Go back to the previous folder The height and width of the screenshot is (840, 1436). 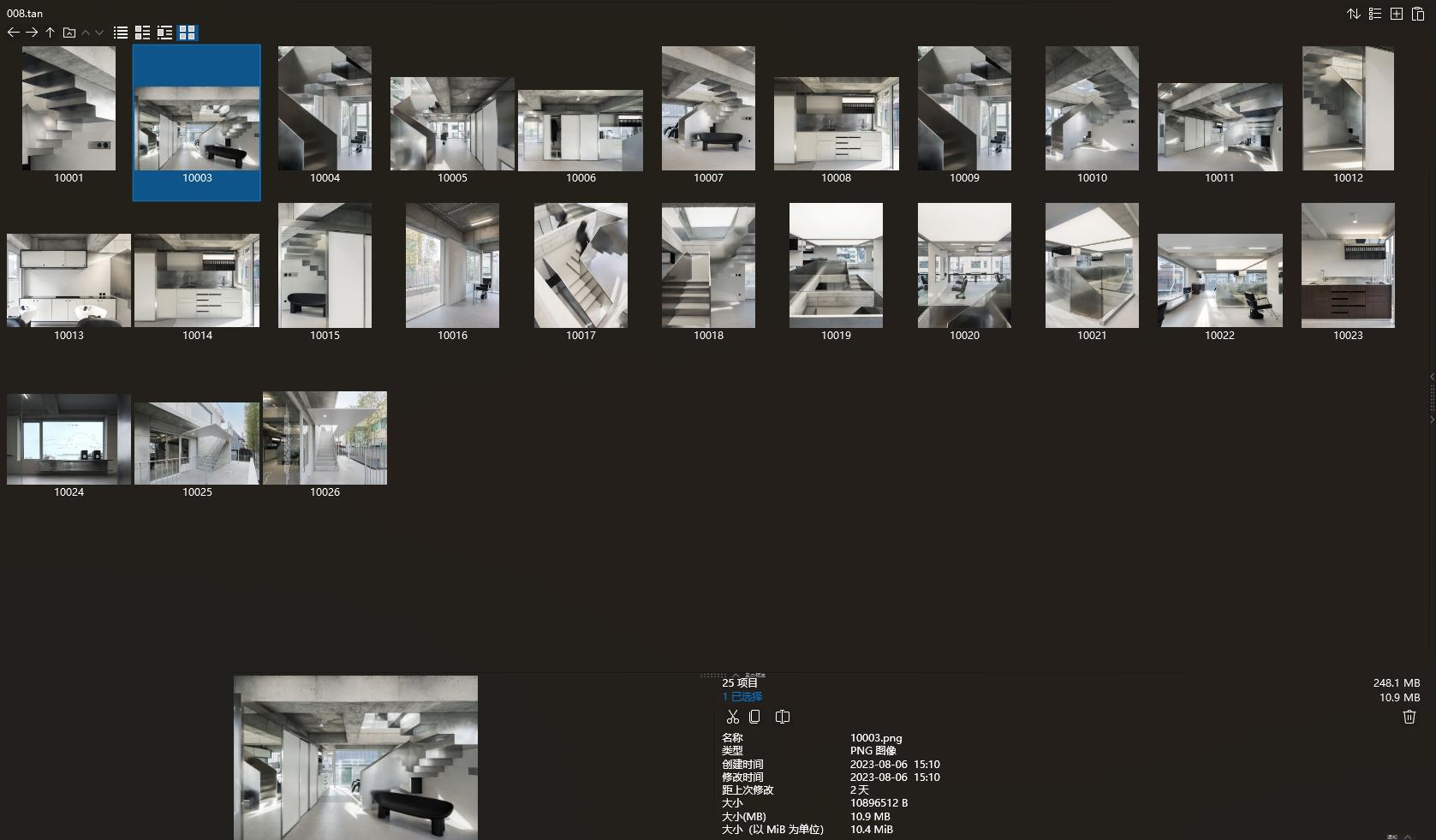(13, 33)
